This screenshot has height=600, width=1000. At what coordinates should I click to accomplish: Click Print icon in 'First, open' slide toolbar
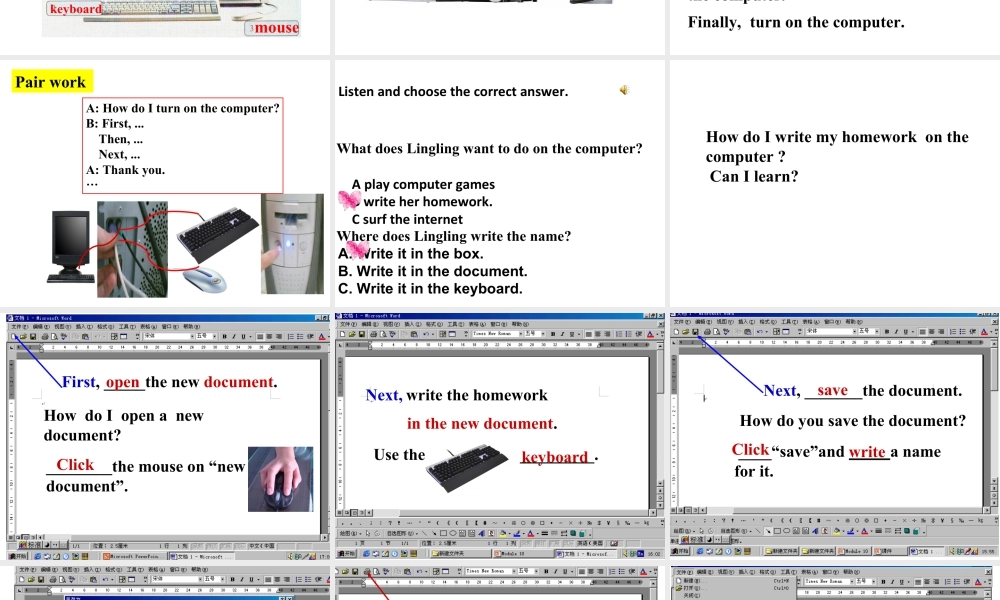click(44, 336)
